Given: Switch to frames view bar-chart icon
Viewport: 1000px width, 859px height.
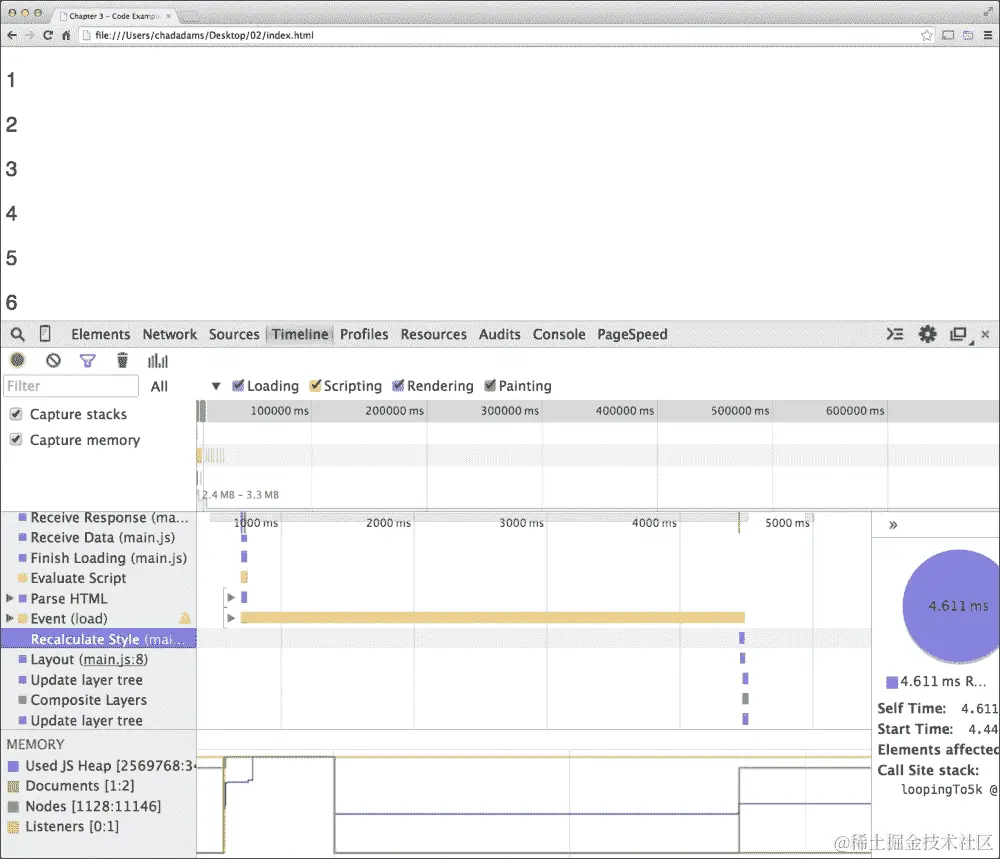Looking at the screenshot, I should [158, 361].
